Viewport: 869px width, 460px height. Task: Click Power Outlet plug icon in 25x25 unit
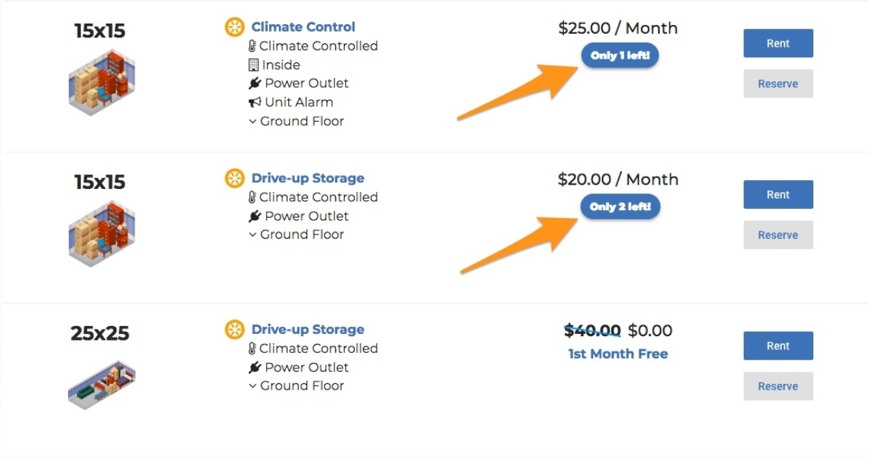click(x=254, y=367)
